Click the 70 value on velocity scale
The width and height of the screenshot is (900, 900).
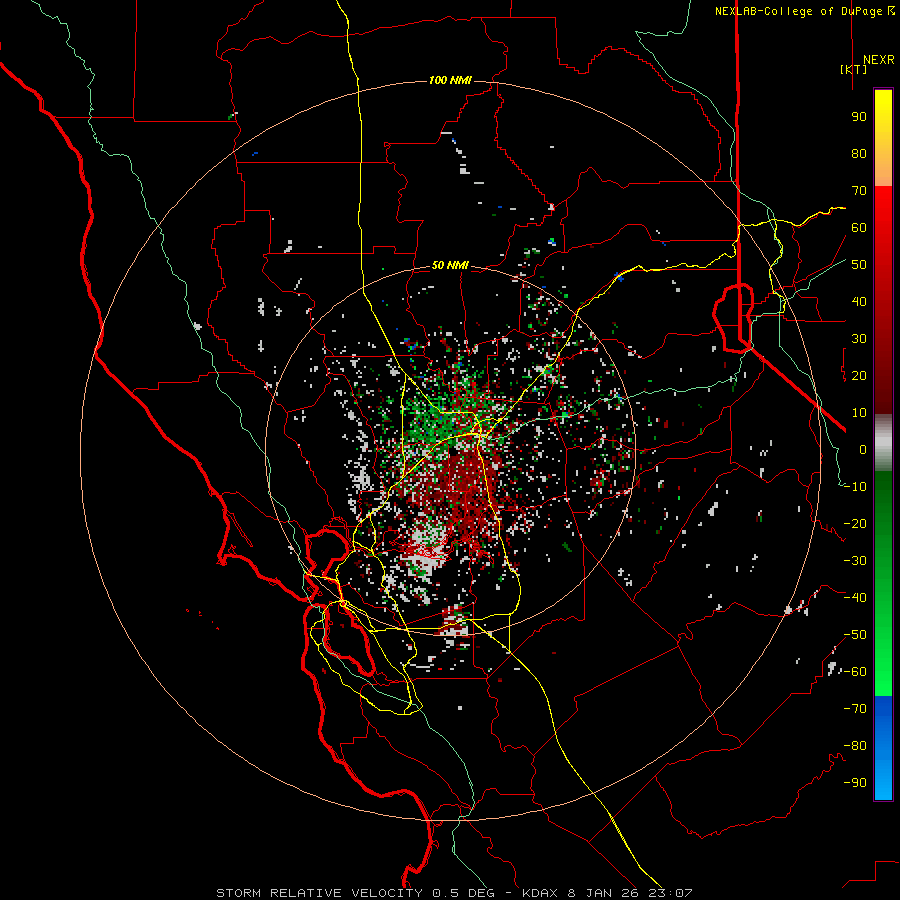(x=859, y=191)
